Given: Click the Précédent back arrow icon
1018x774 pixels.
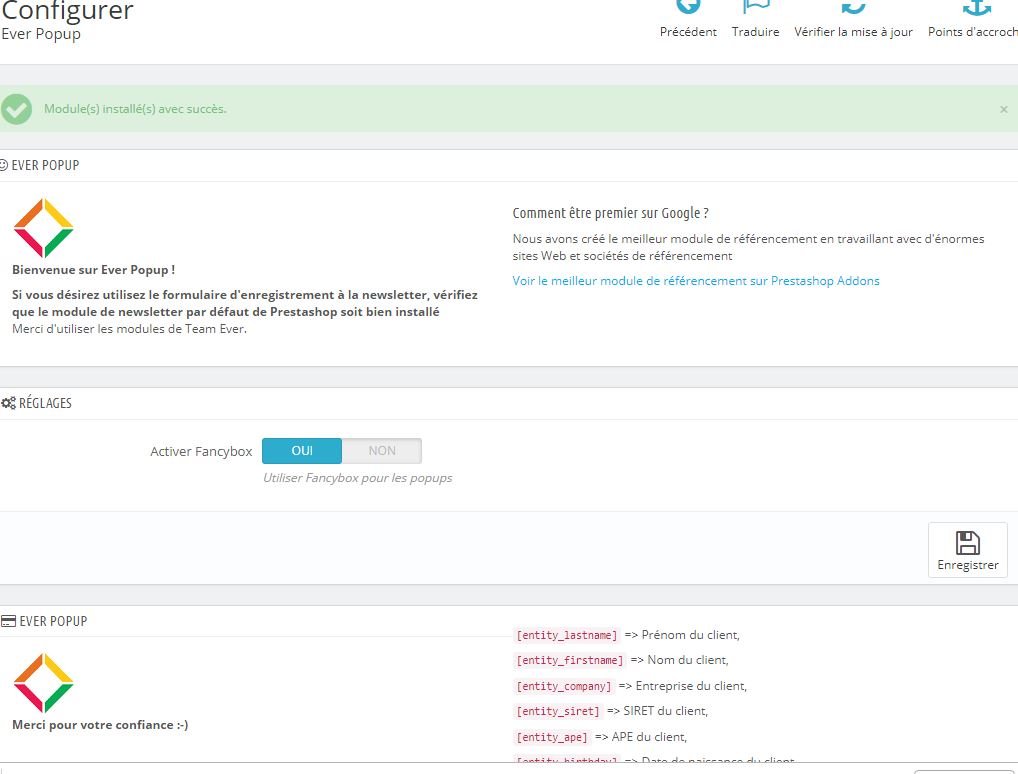Looking at the screenshot, I should pos(688,6).
